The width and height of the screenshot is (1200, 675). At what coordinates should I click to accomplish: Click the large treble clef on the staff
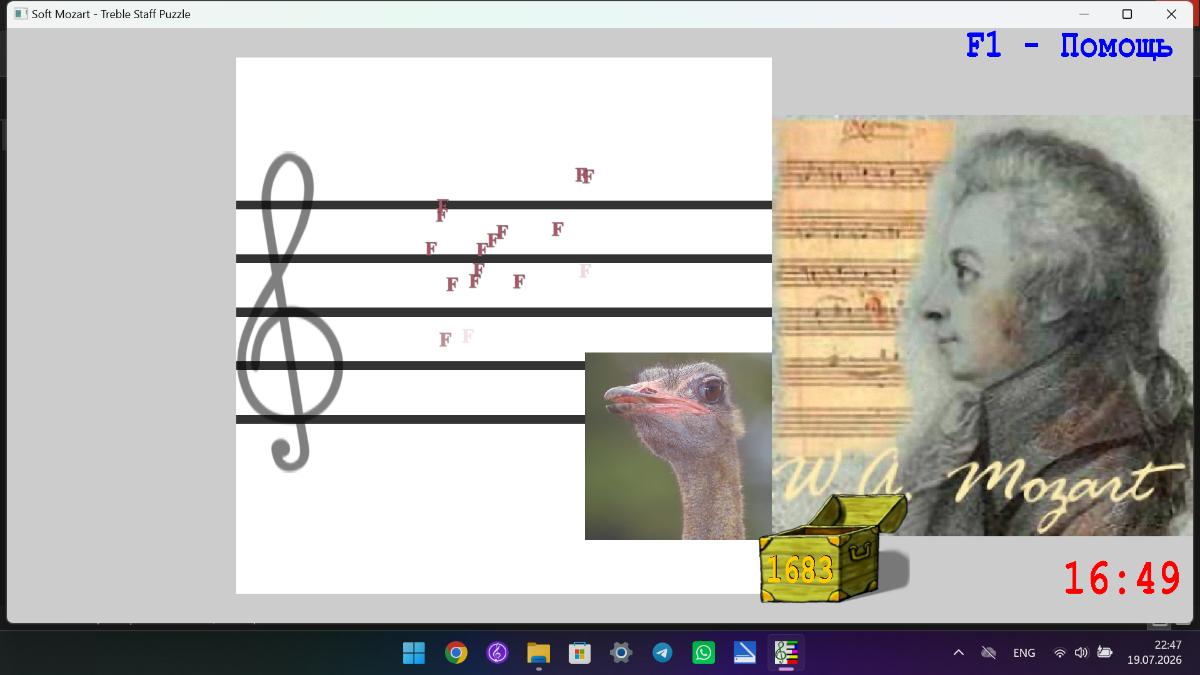coord(289,312)
